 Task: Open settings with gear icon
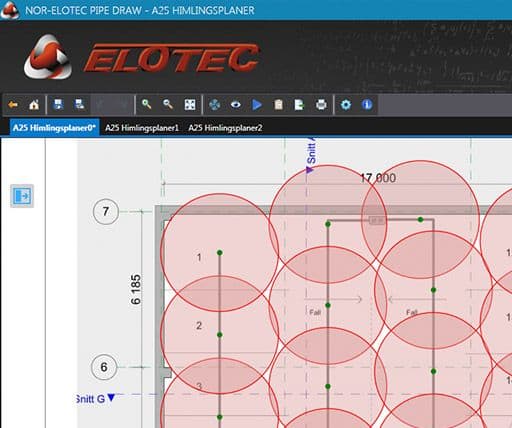pyautogui.click(x=346, y=105)
